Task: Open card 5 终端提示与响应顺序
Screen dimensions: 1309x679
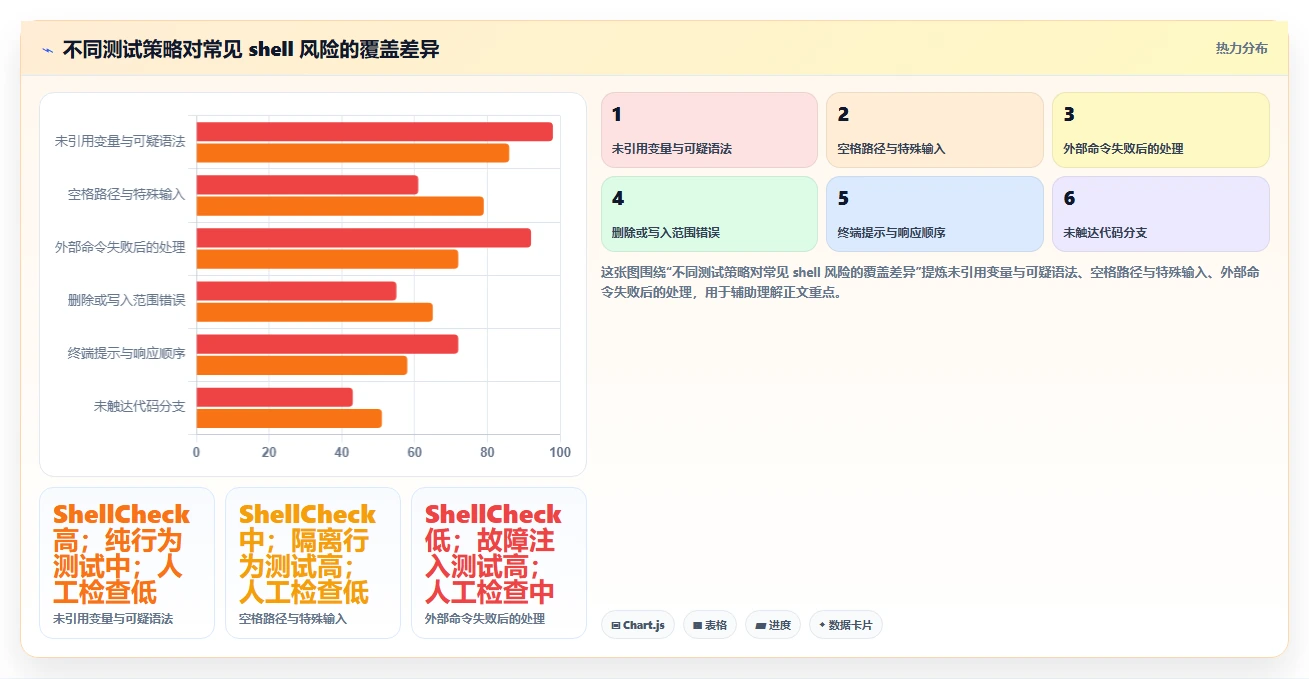Action: point(935,214)
